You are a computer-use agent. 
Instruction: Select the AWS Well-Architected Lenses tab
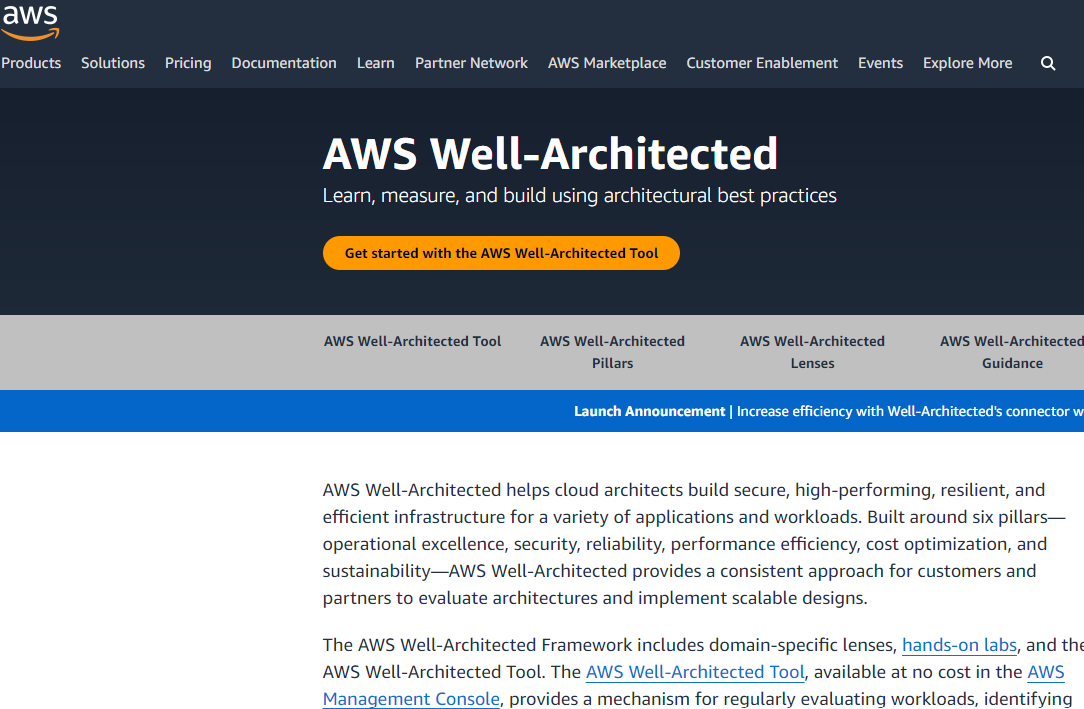click(x=812, y=352)
